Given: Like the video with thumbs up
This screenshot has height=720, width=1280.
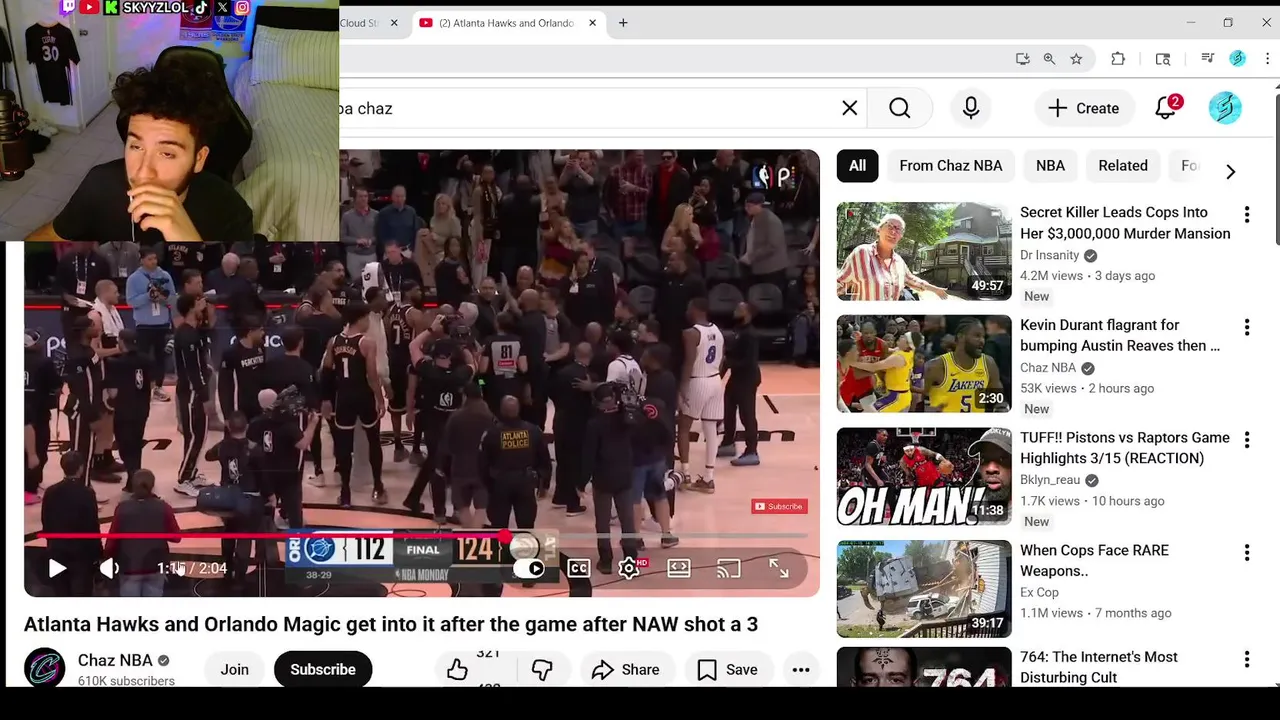Looking at the screenshot, I should click(x=458, y=669).
